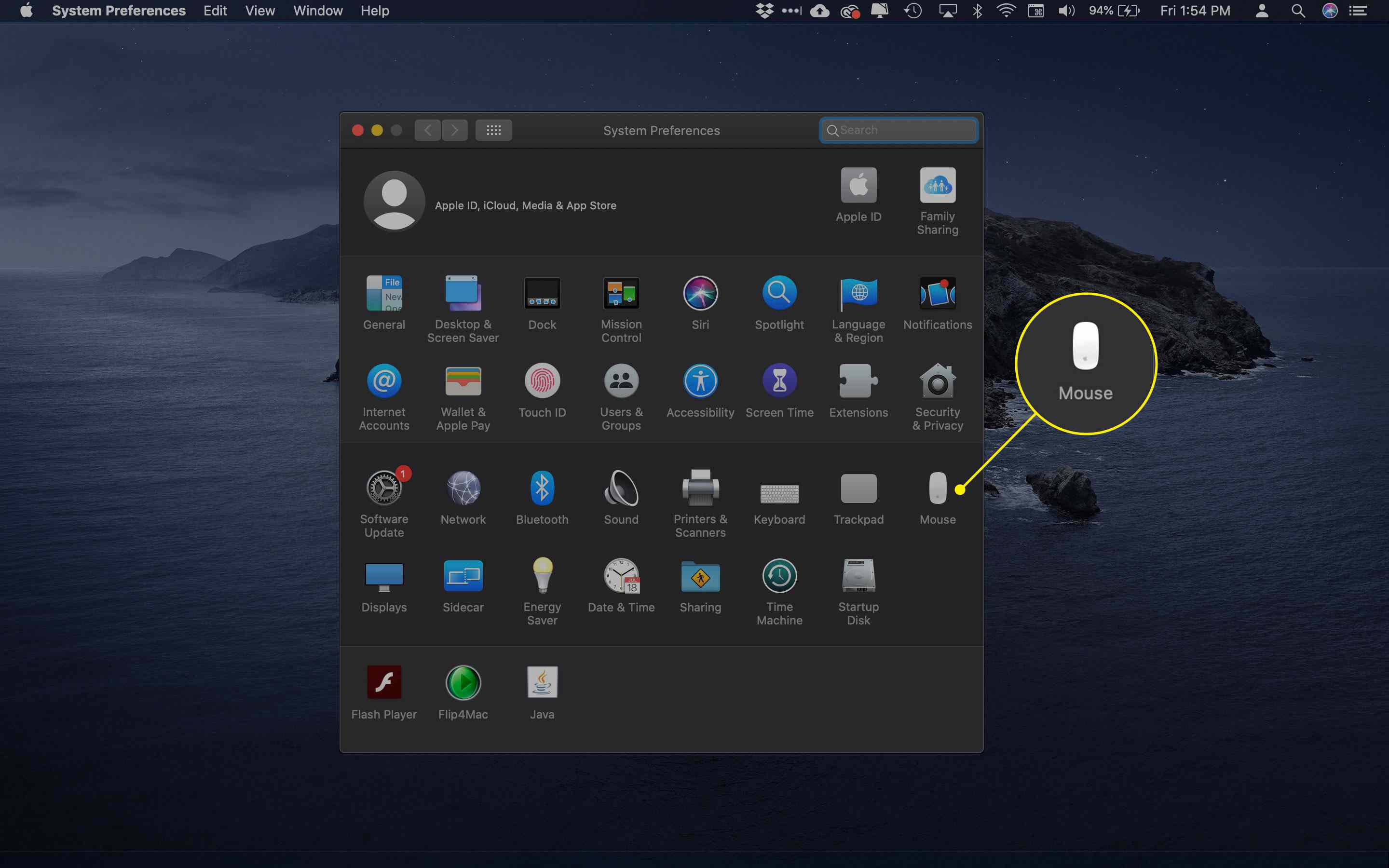Click the Siri icon in menu bar
The height and width of the screenshot is (868, 1389).
click(x=1330, y=11)
